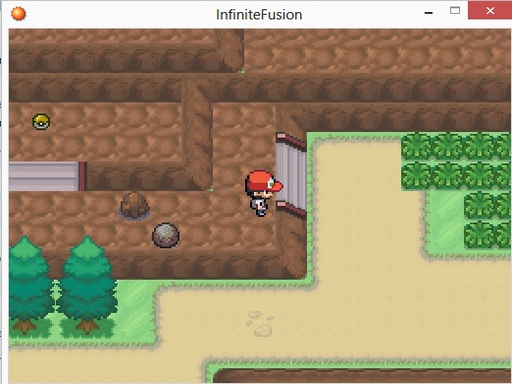
Task: Click the tall grass patch top right
Action: (456, 162)
